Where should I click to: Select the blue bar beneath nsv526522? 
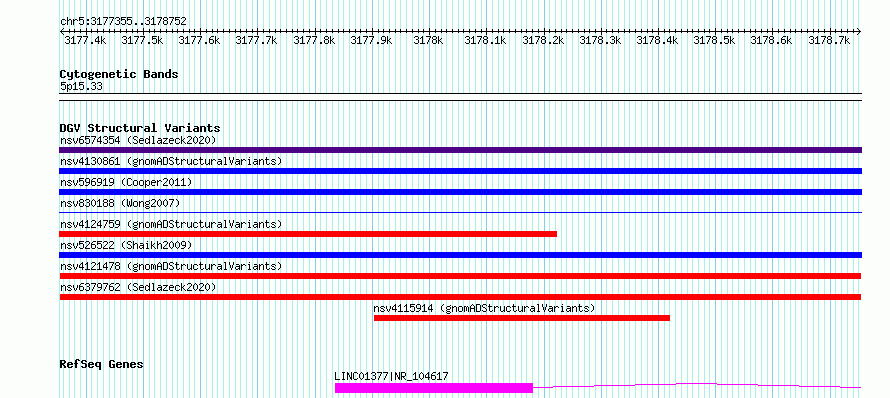[460, 255]
